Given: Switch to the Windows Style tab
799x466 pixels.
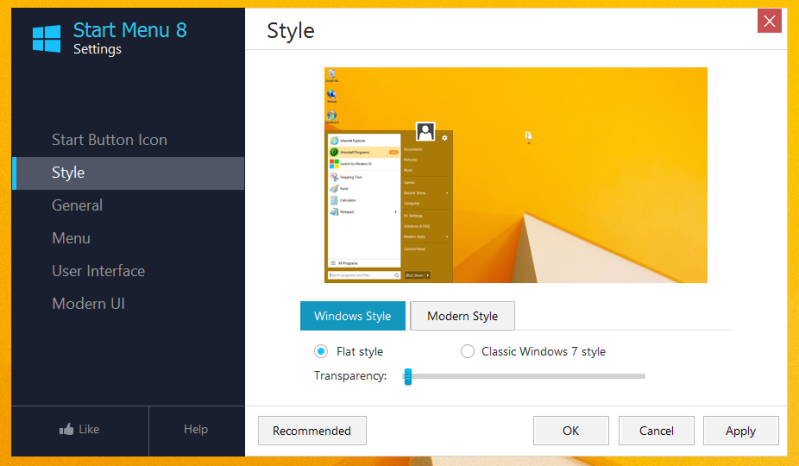Looking at the screenshot, I should pyautogui.click(x=352, y=316).
